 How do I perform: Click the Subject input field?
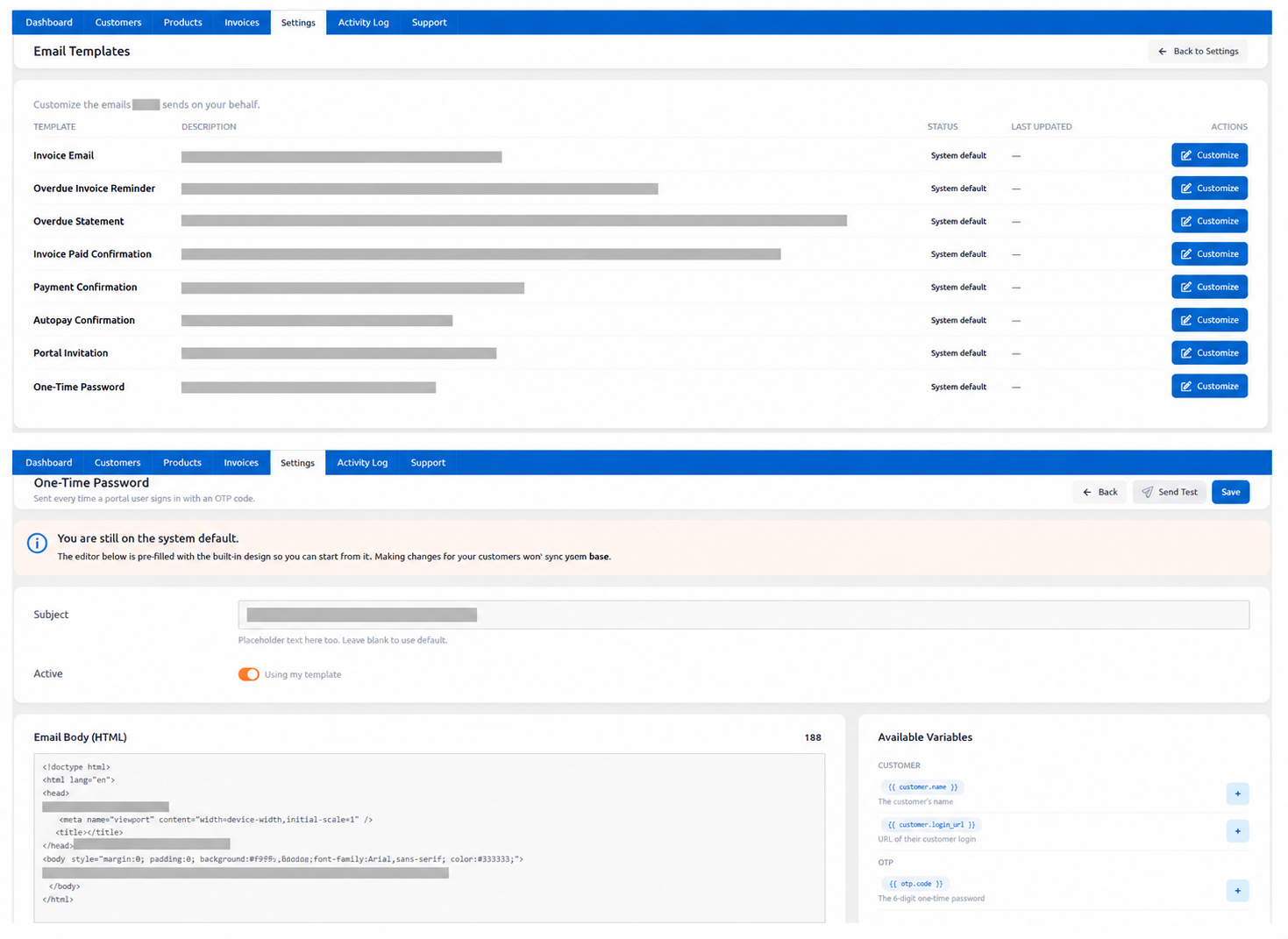point(744,615)
